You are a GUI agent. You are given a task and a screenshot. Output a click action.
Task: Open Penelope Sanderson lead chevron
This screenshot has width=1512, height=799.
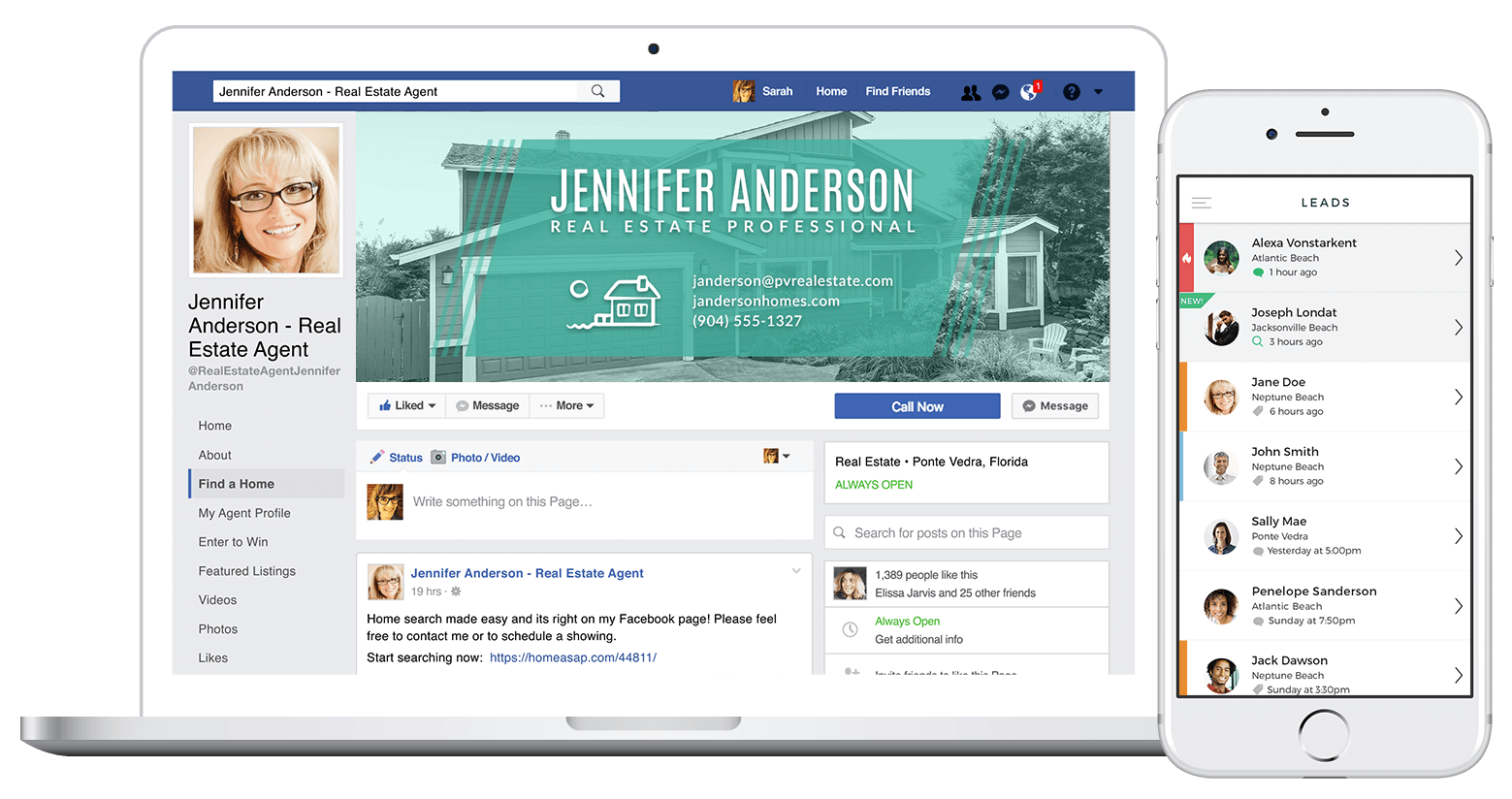tap(1458, 606)
